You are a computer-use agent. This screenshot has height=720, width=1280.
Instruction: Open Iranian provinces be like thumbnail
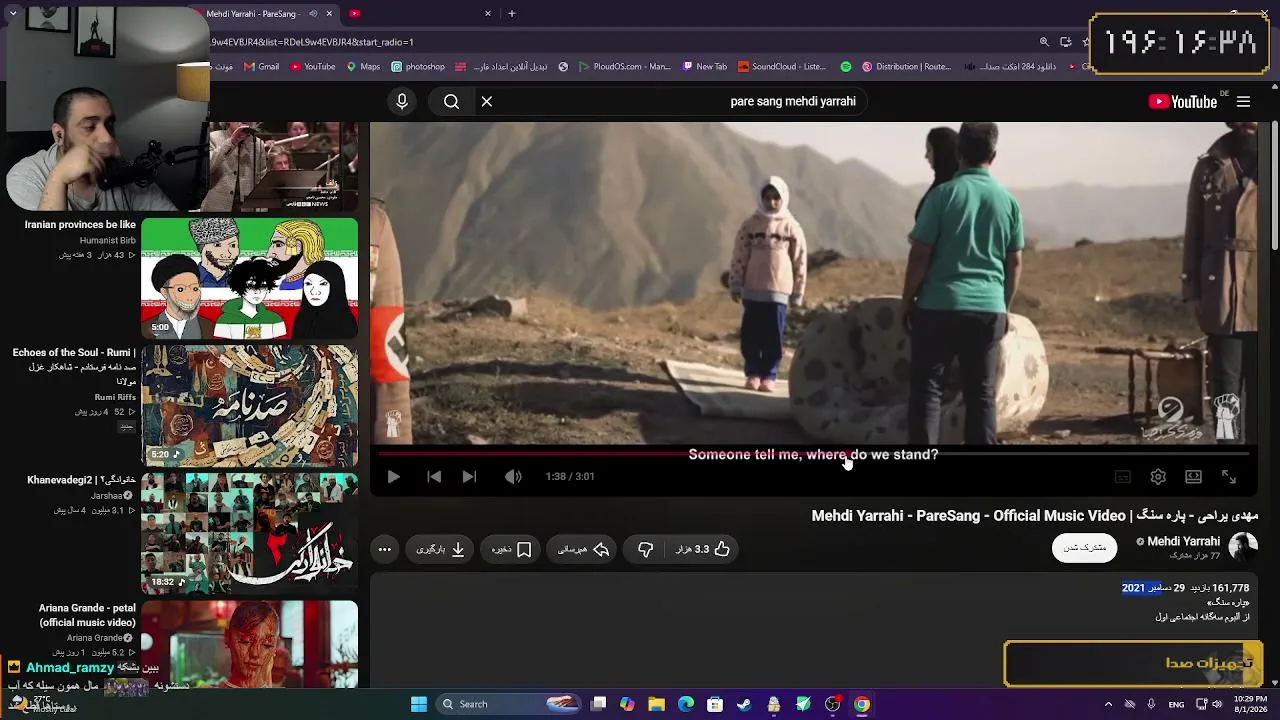(249, 279)
